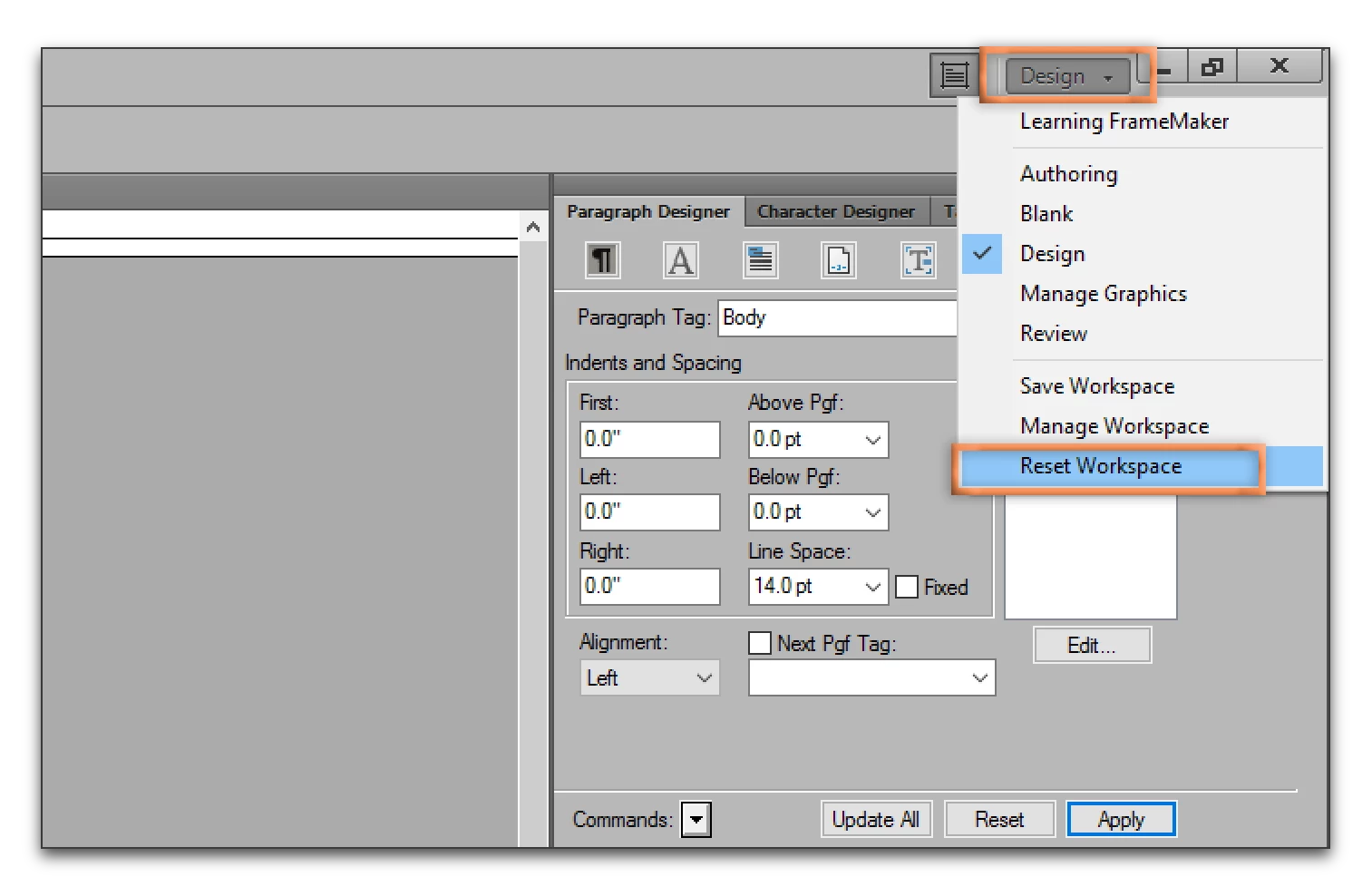
Task: Click the Left indent input field
Action: tap(650, 512)
